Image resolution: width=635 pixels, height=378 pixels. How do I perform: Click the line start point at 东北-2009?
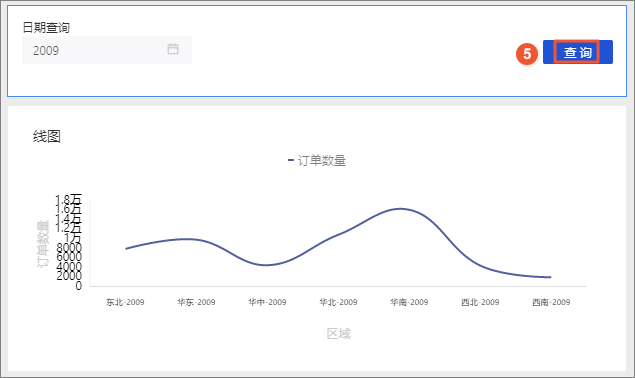(126, 248)
